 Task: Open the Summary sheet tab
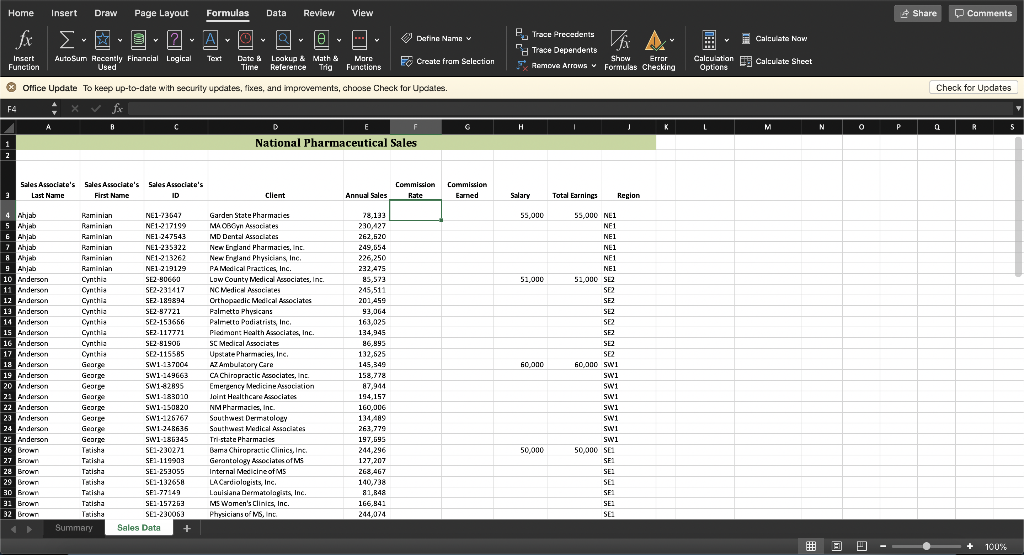click(74, 528)
